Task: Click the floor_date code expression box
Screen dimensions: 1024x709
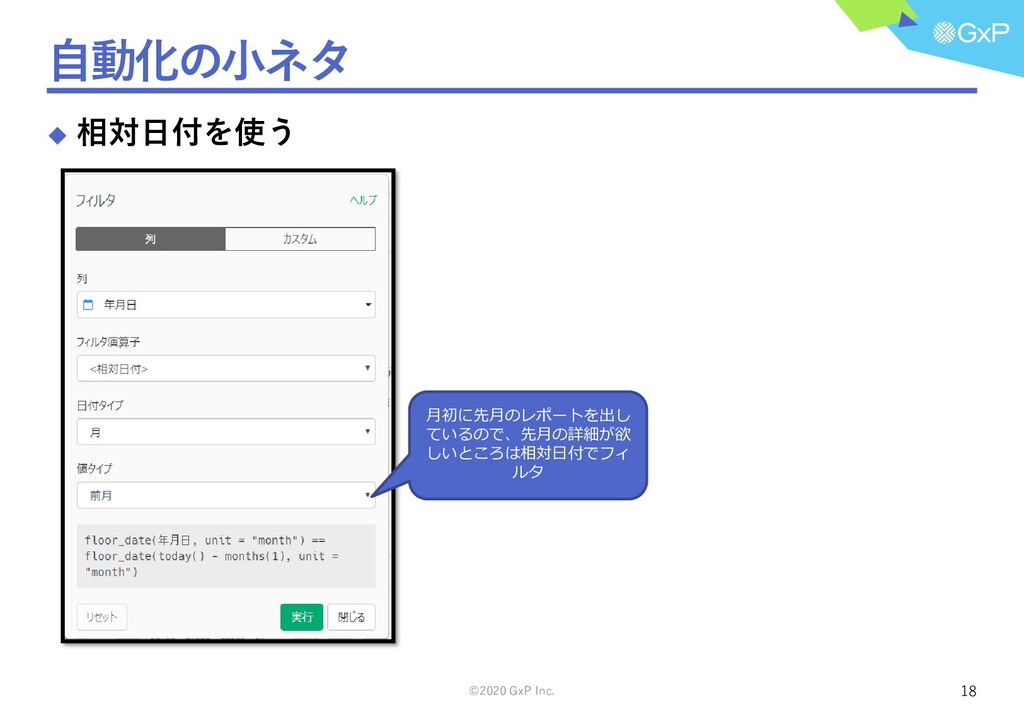Action: point(226,556)
